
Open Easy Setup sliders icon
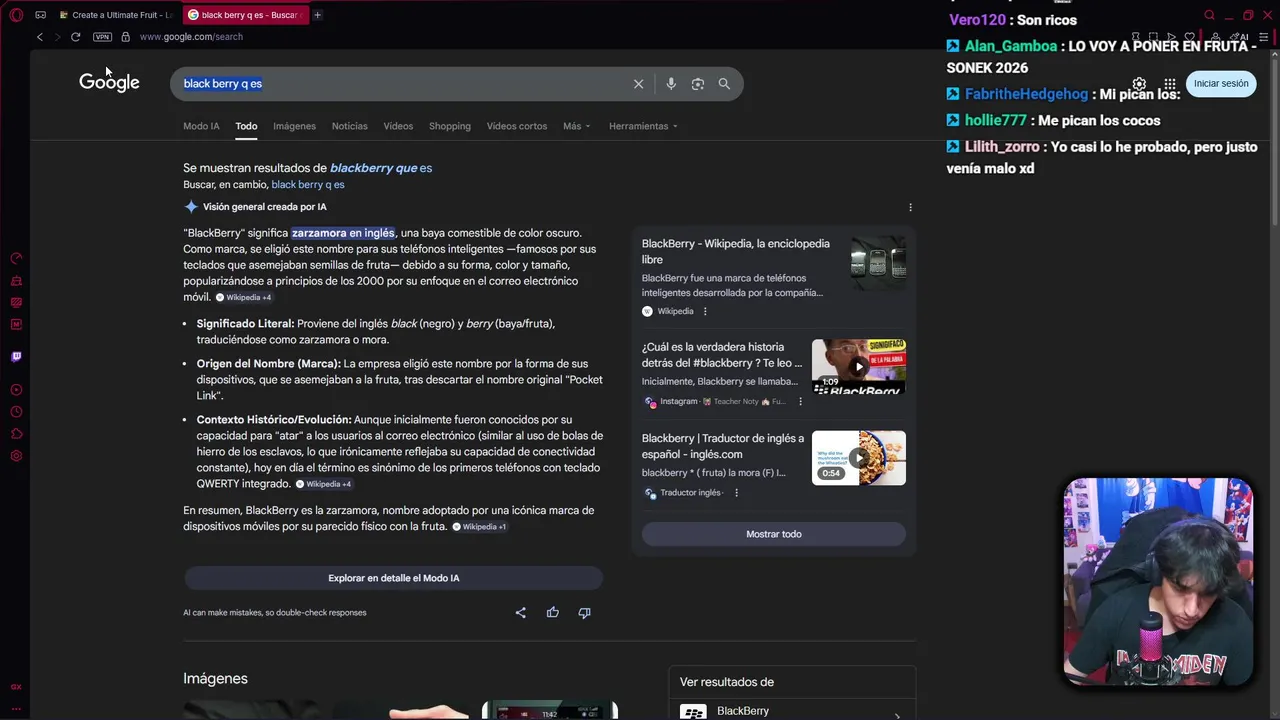[1262, 37]
